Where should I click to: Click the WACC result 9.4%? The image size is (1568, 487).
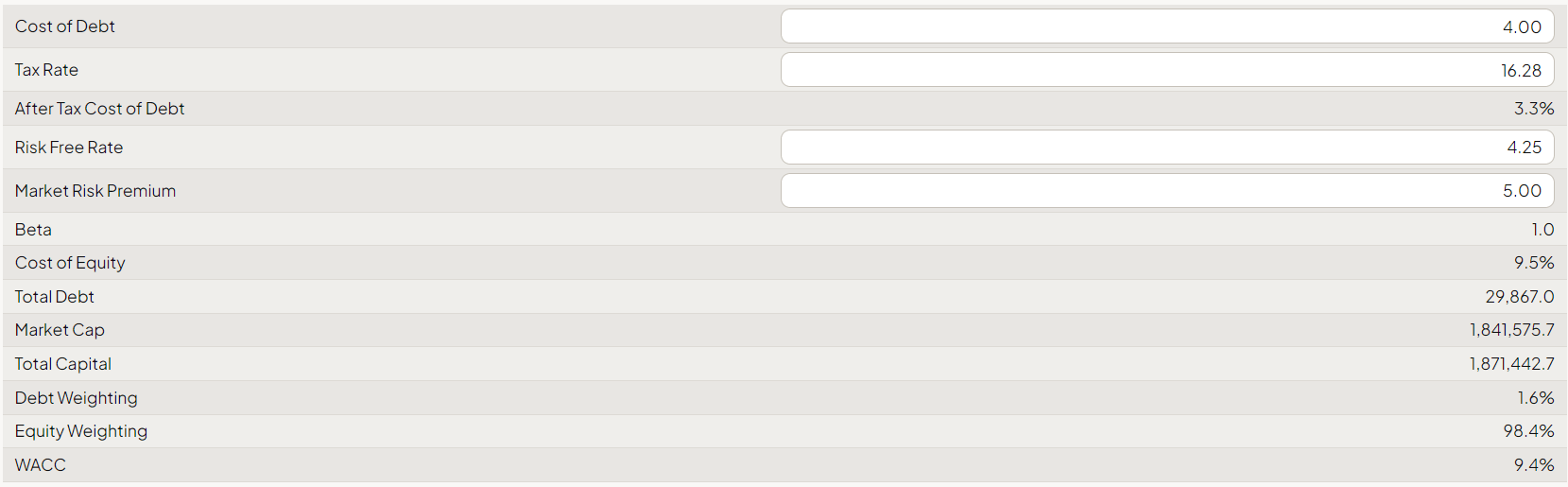click(x=1533, y=465)
